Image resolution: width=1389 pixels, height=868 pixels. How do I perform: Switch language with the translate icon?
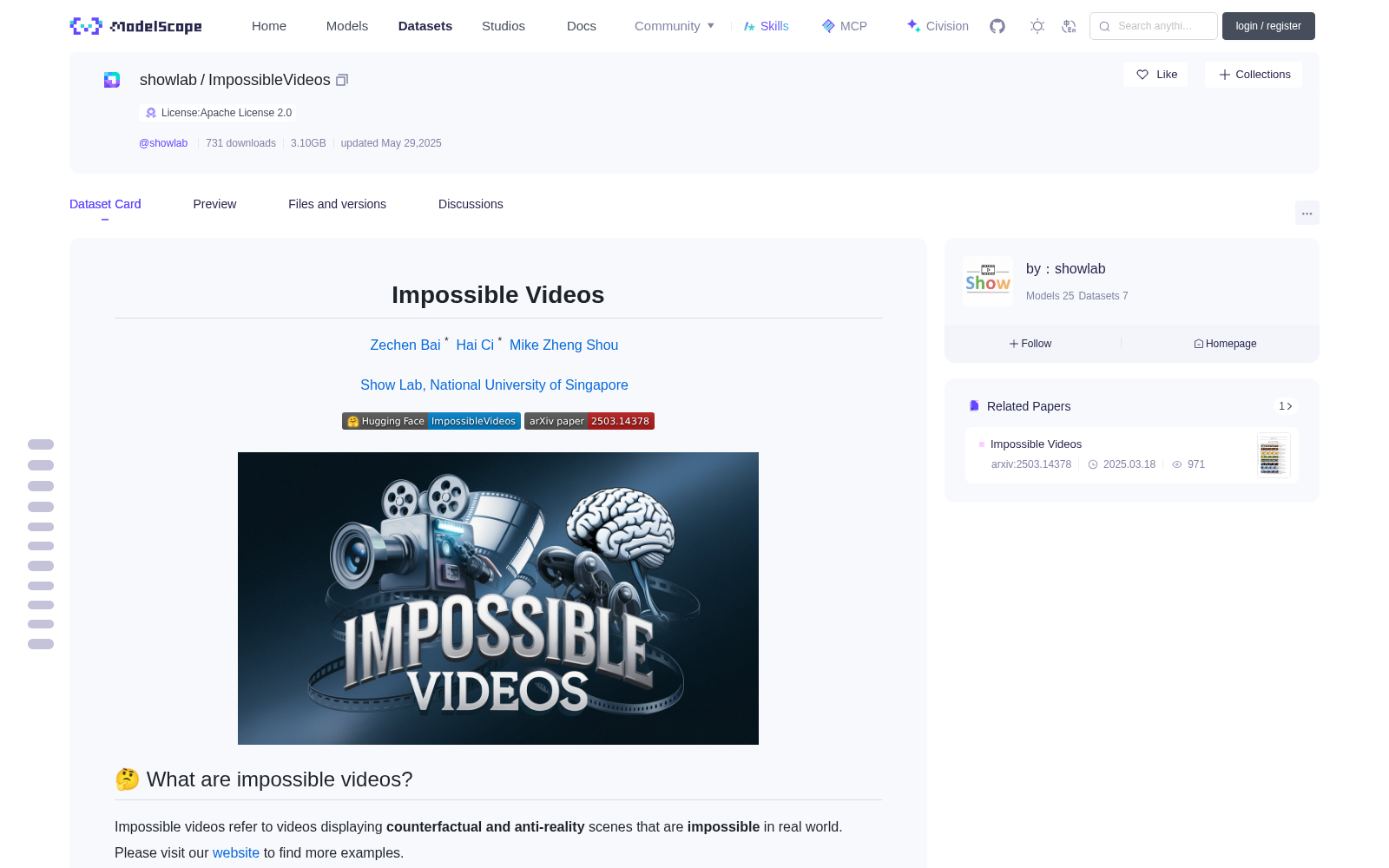pos(1069,26)
